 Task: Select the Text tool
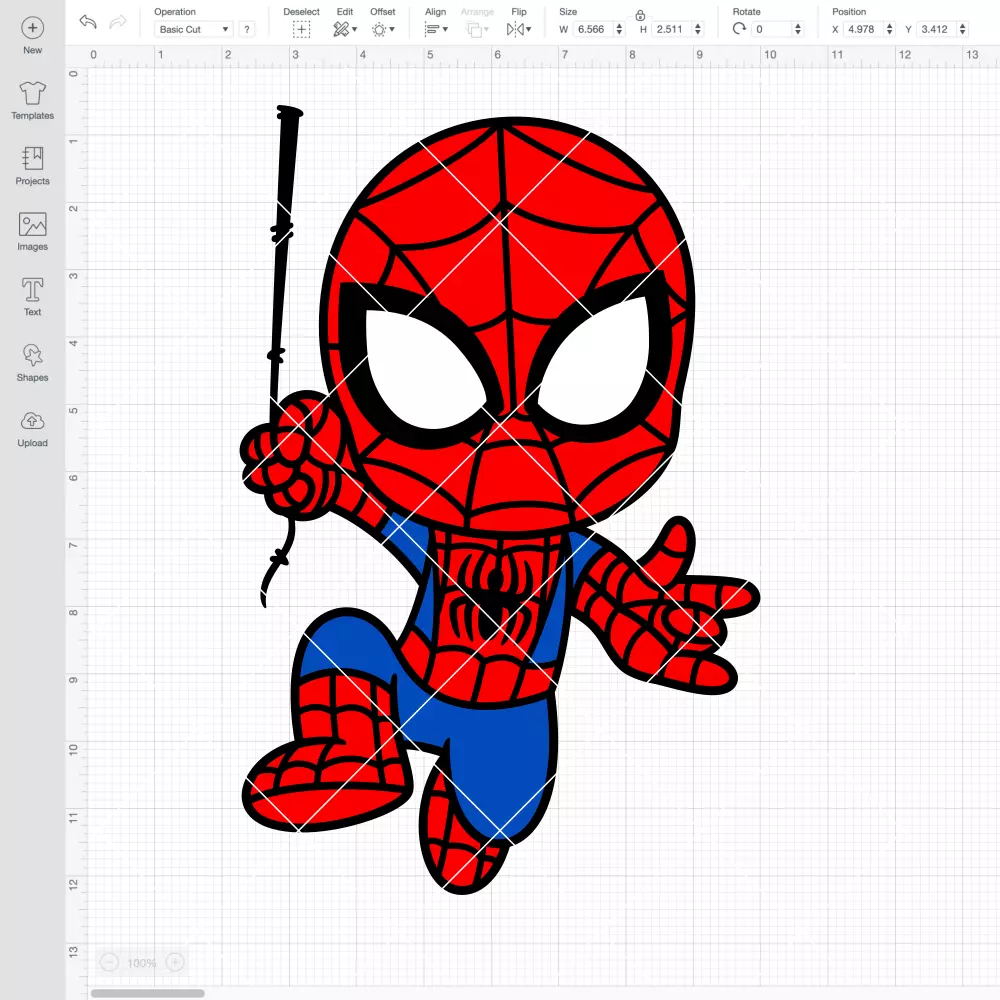33,297
